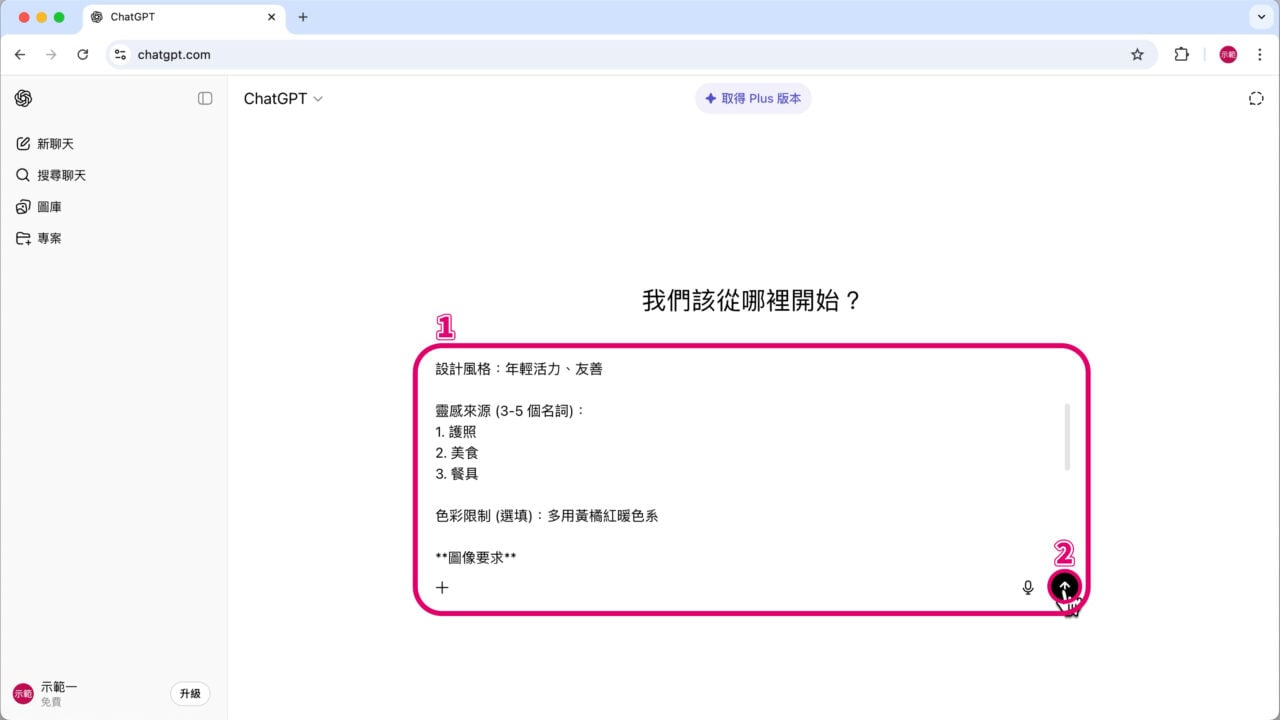The width and height of the screenshot is (1280, 720).
Task: Open the 示範一 account menu at bottom
Action: click(50, 691)
